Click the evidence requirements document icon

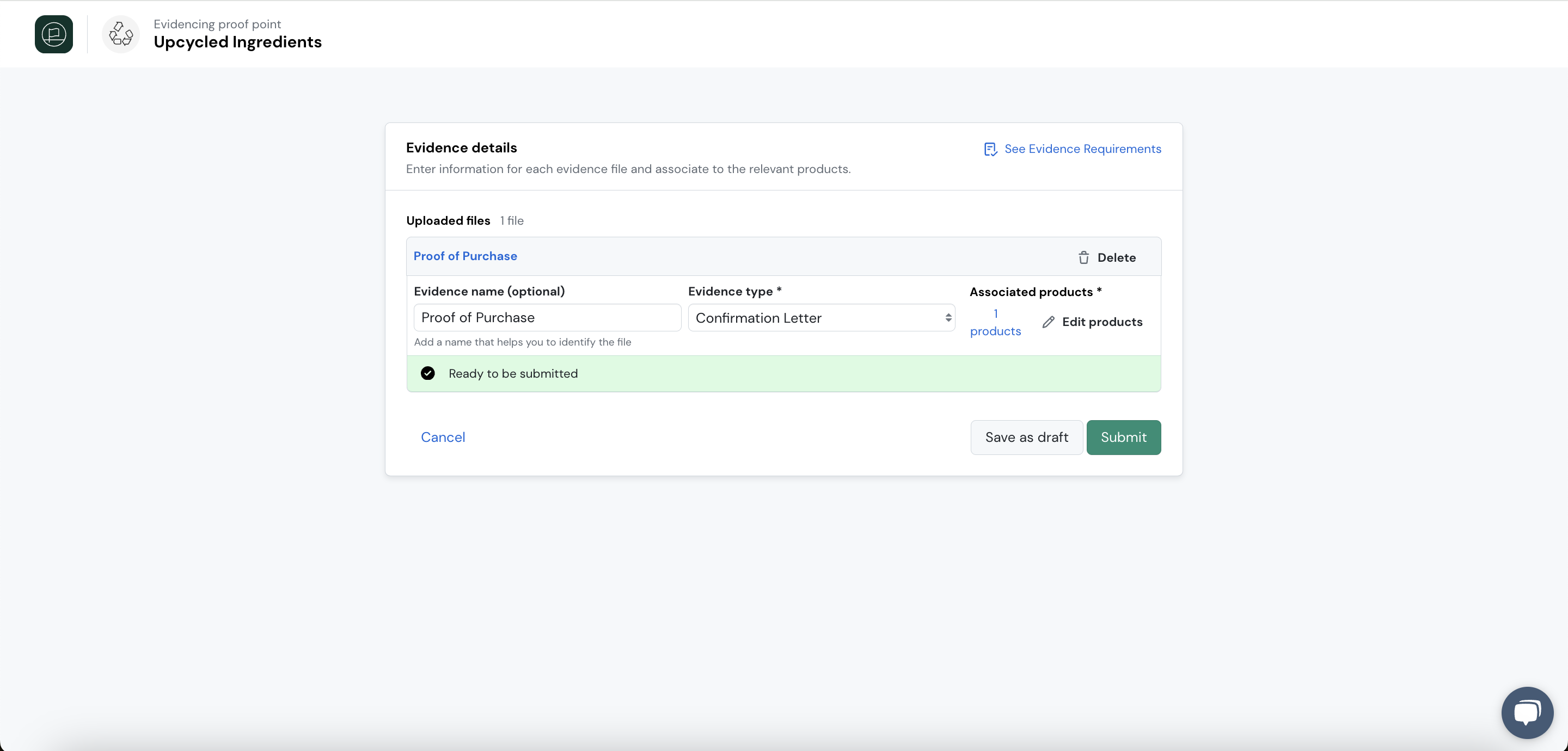point(990,149)
